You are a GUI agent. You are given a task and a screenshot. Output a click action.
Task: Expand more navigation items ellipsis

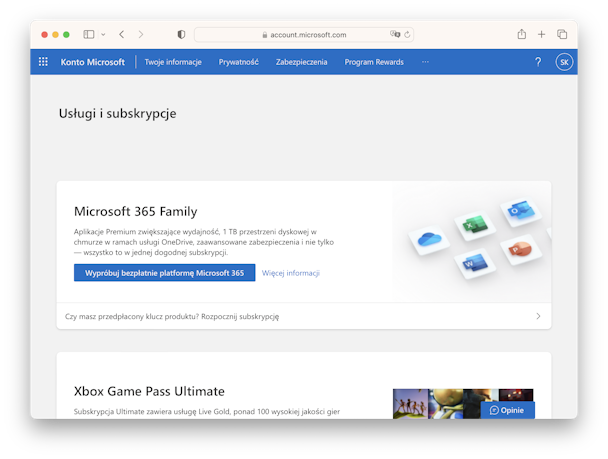coord(425,62)
